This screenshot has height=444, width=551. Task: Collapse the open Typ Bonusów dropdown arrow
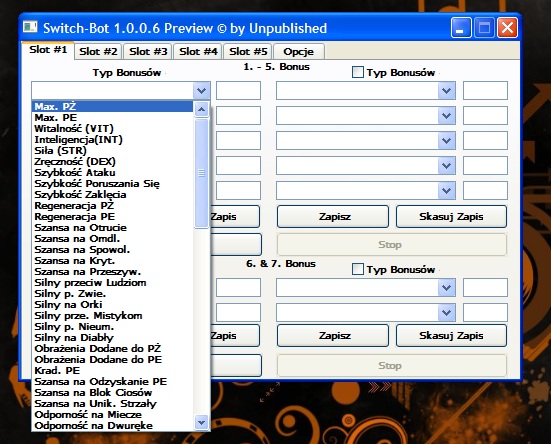tap(201, 91)
